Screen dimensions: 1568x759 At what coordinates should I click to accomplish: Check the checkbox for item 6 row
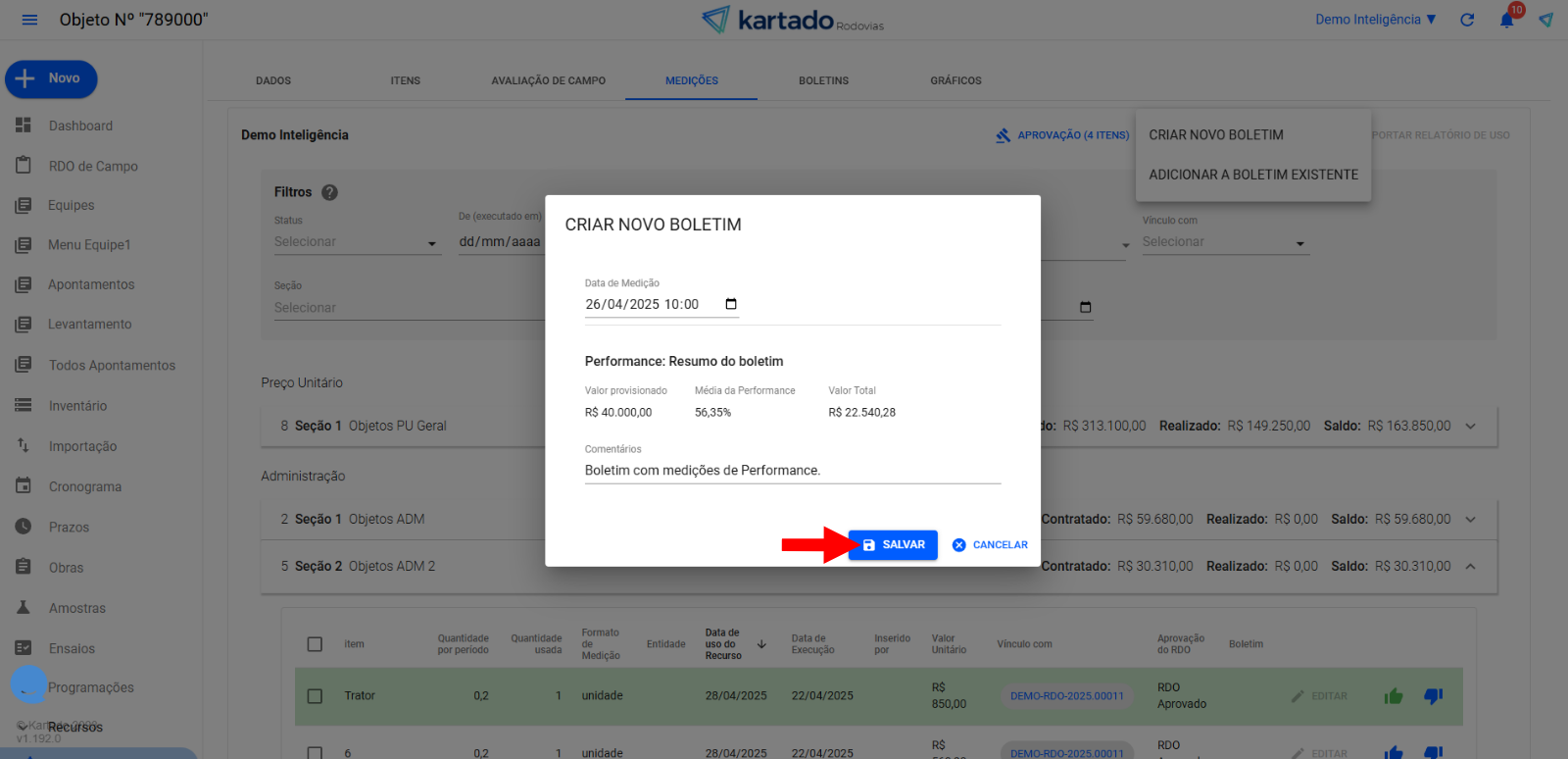[x=315, y=752]
